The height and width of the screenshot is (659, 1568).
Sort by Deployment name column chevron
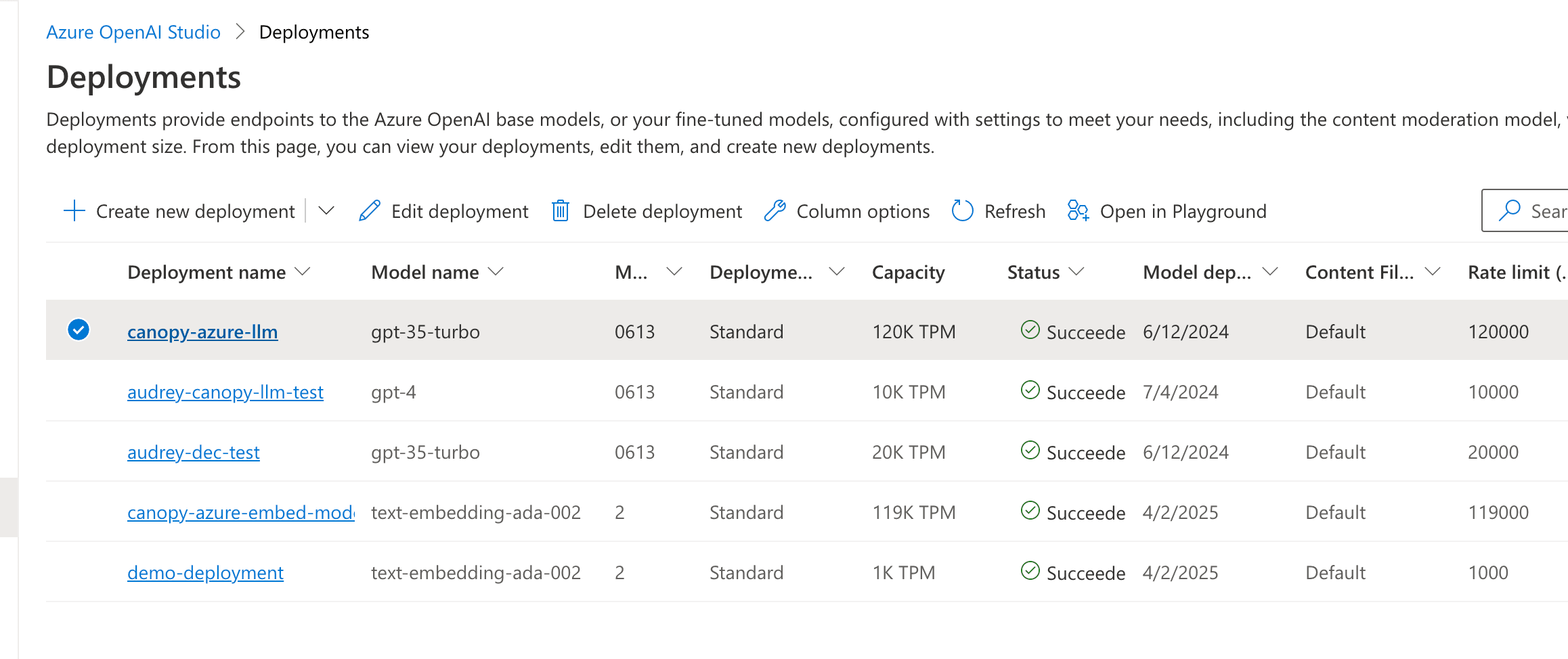(x=303, y=272)
